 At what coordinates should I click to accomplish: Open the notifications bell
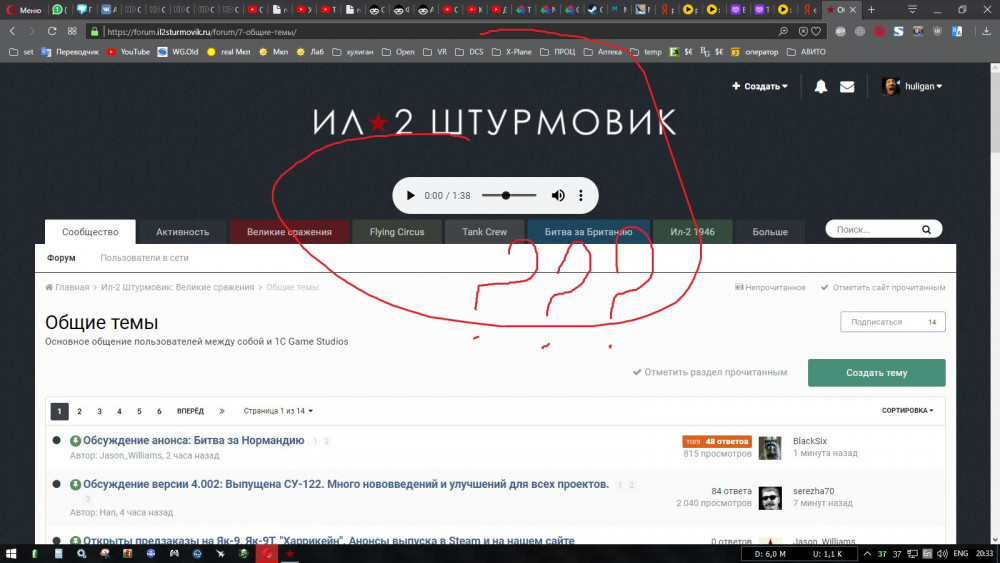[x=821, y=87]
